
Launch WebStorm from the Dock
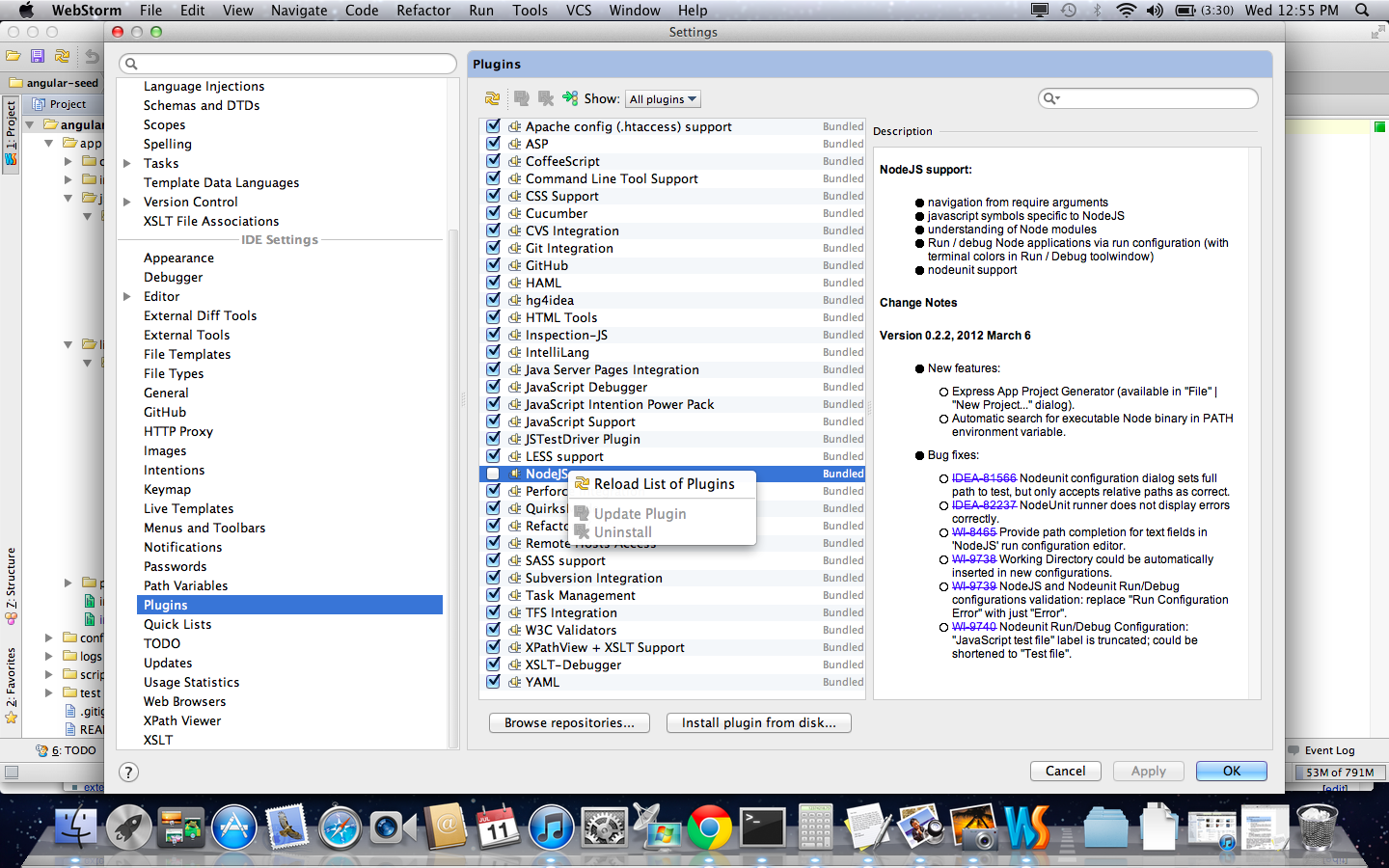1026,827
